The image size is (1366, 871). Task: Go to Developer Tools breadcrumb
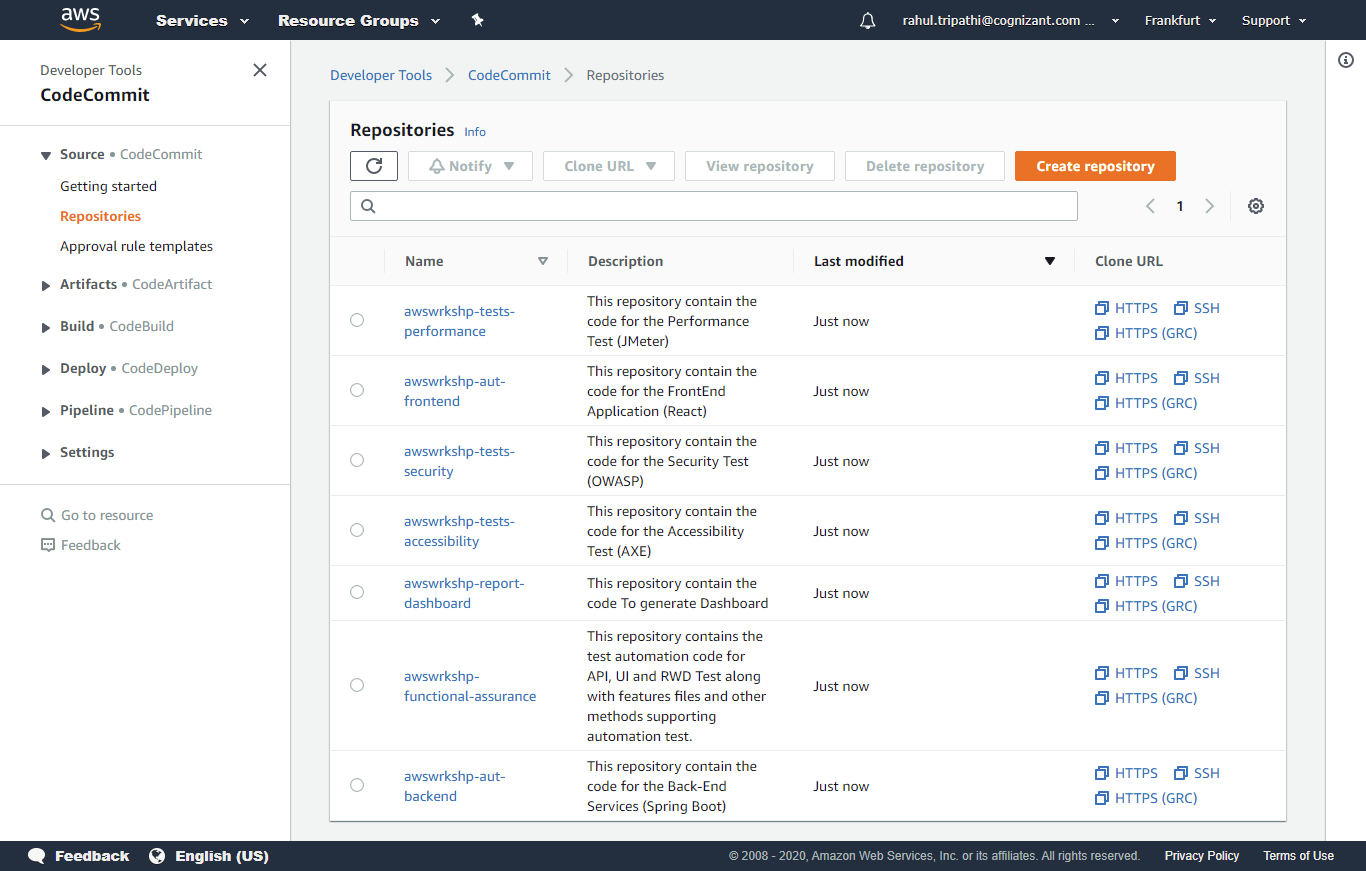(381, 75)
